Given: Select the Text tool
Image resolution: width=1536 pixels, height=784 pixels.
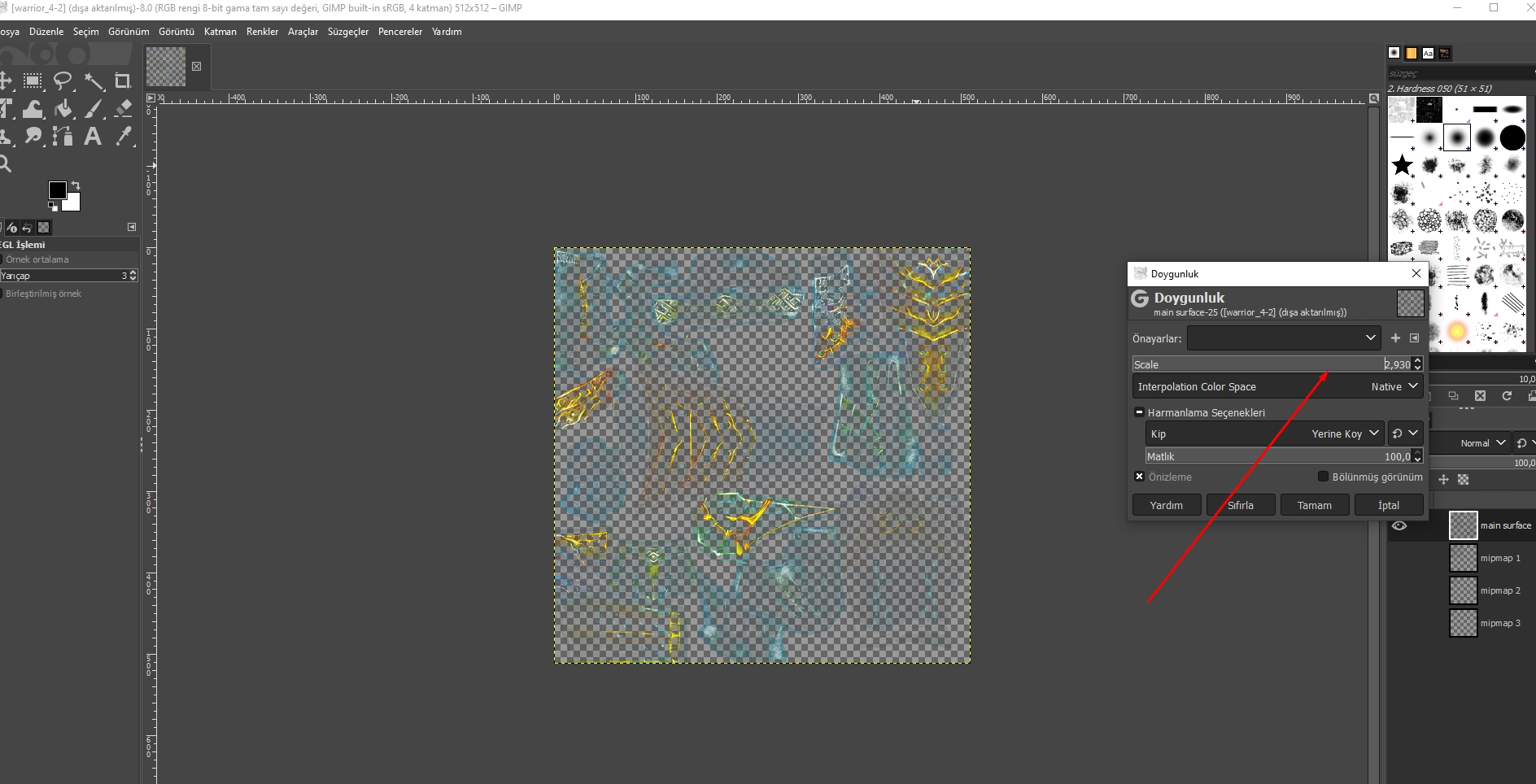Looking at the screenshot, I should click(94, 136).
